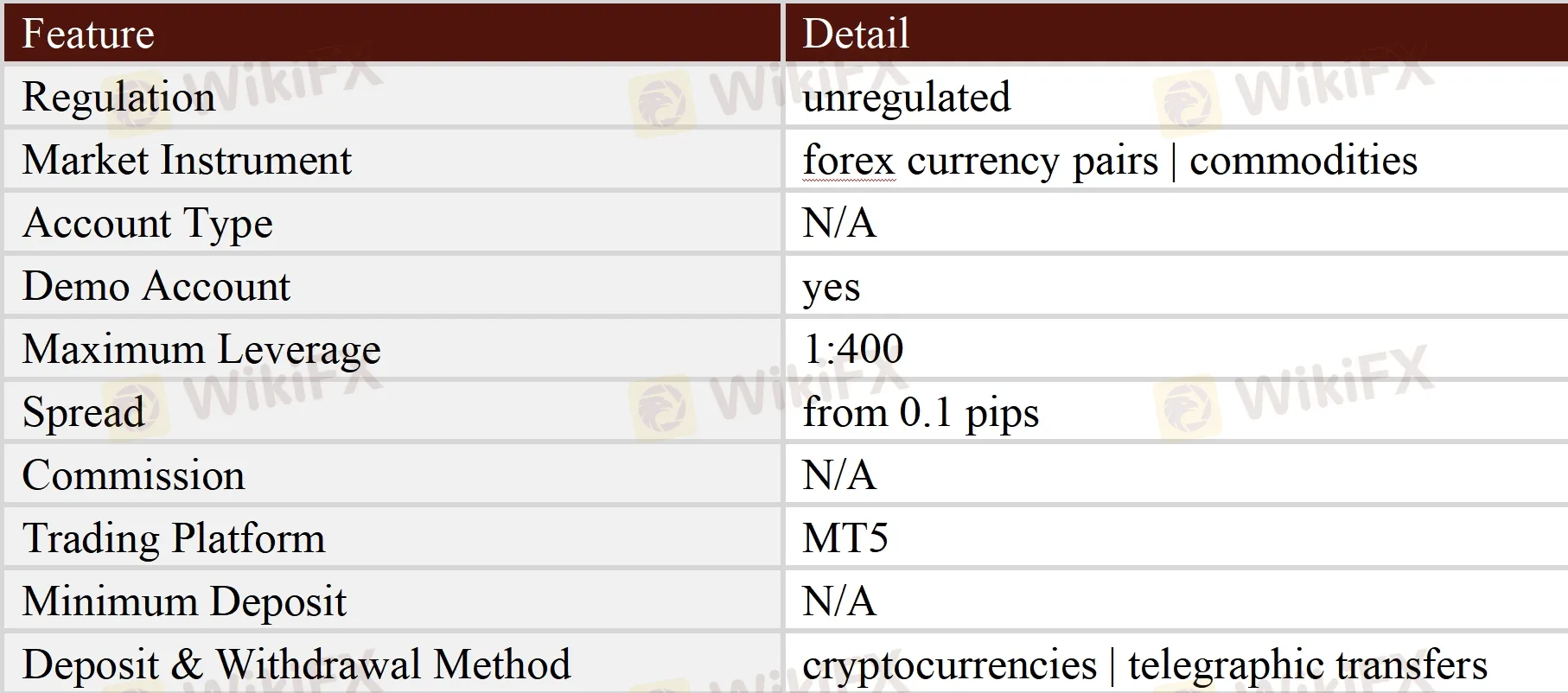This screenshot has height=693, width=1568.
Task: Select the Account Type label cell
Action: 147,224
